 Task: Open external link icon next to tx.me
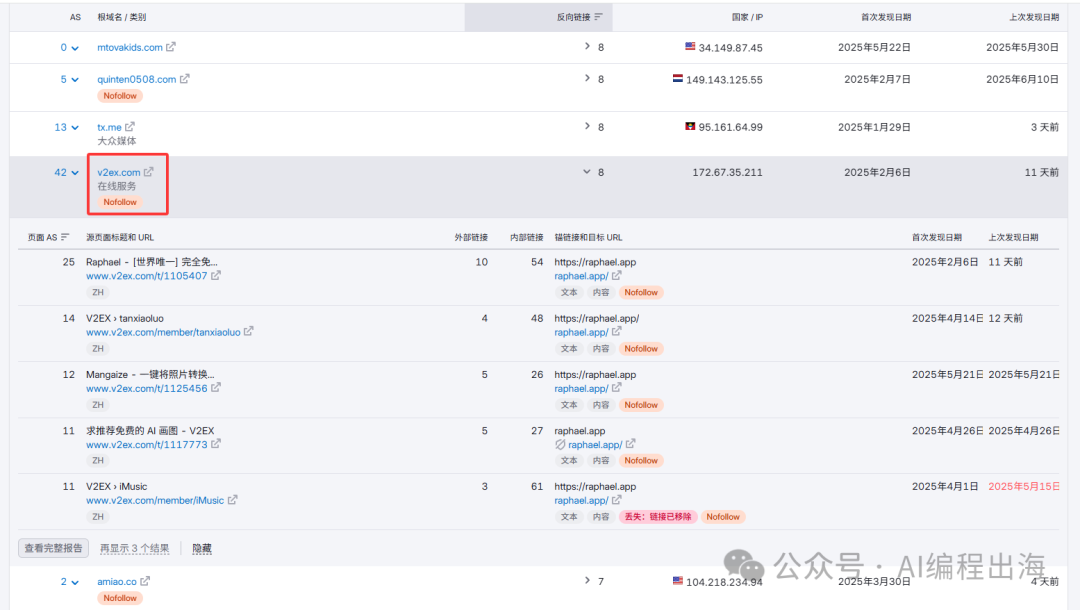(x=130, y=127)
